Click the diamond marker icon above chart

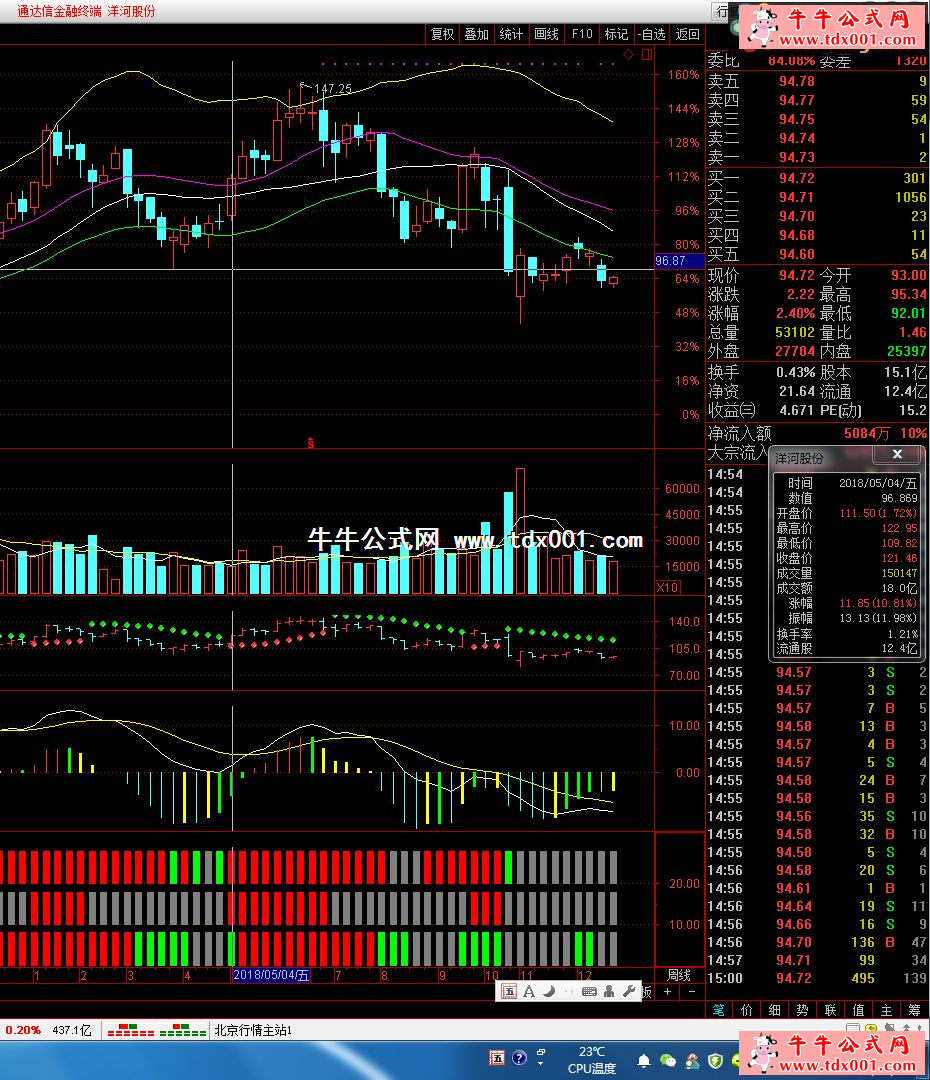click(628, 55)
